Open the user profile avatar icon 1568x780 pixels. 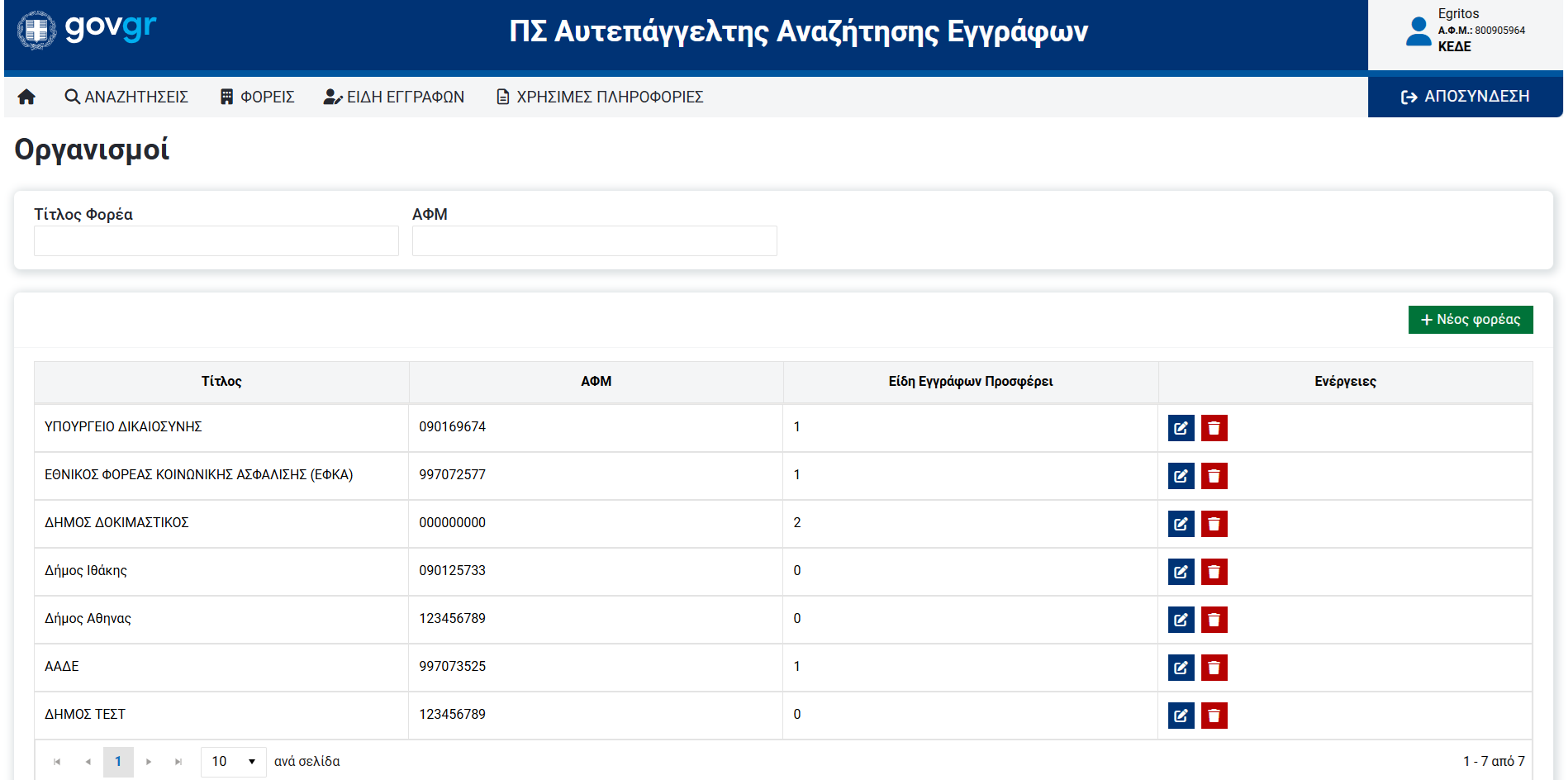1418,31
